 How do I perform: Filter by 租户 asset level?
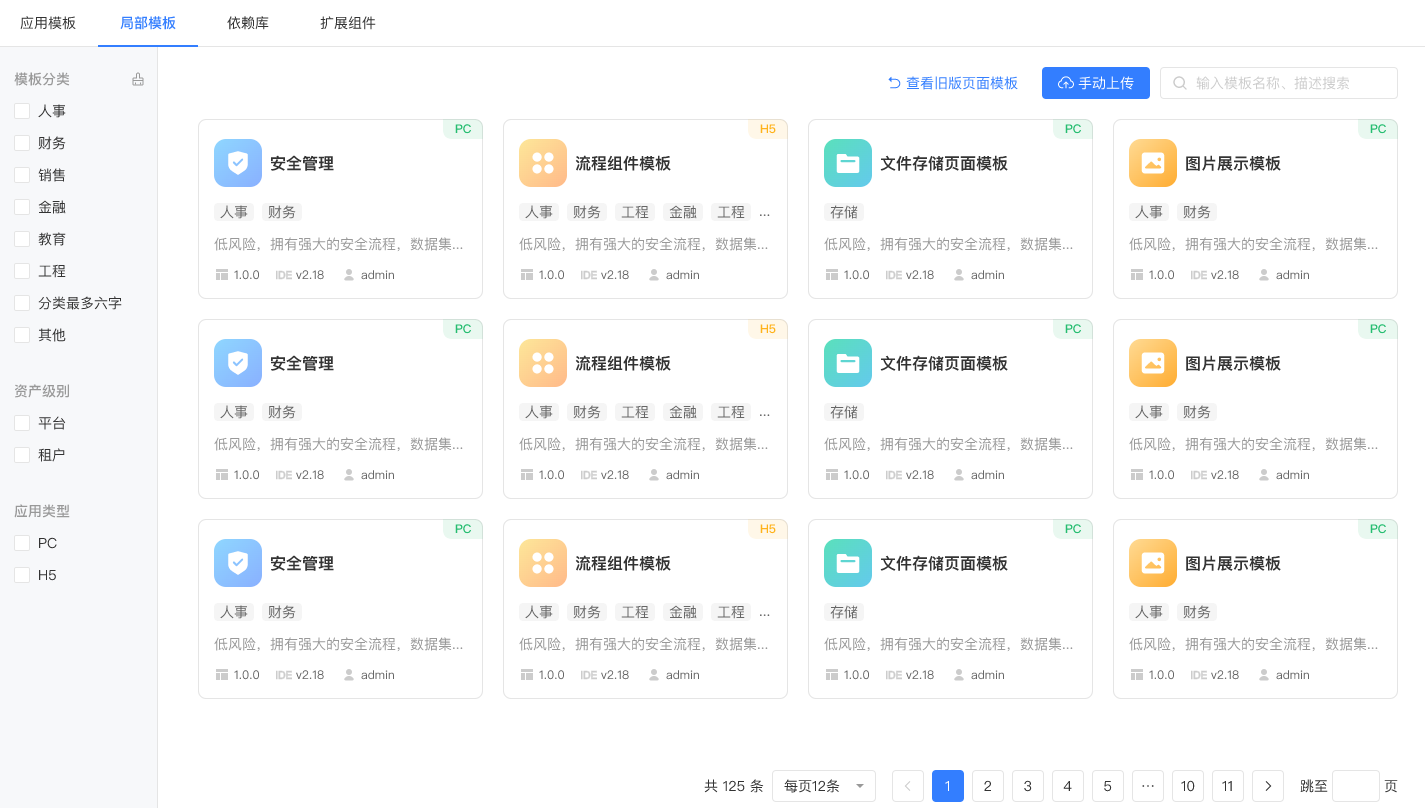(22, 455)
